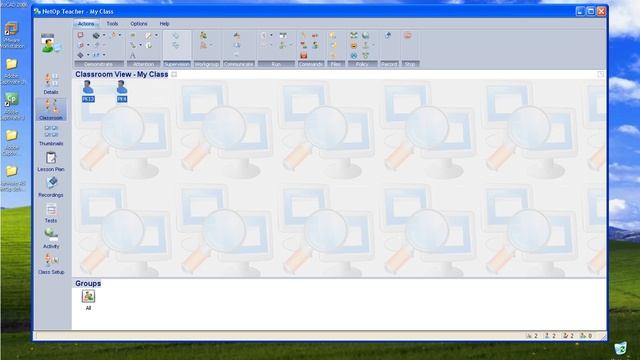Open the Cp Adobe Captivate desktop shortcut
This screenshot has height=360, width=640.
point(11,99)
